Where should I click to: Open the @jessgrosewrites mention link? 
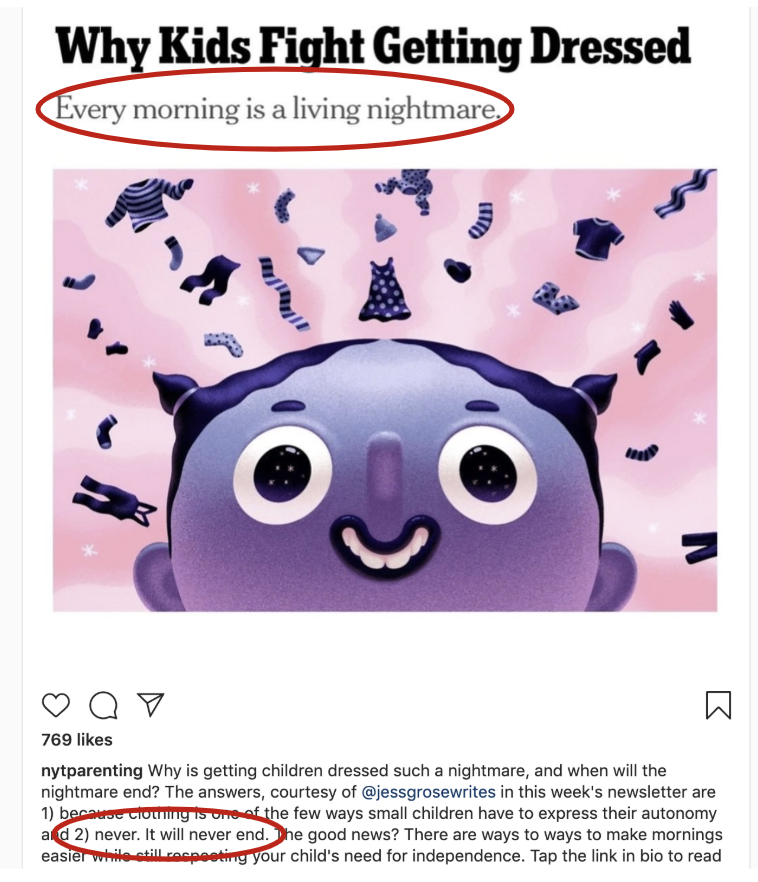click(428, 792)
